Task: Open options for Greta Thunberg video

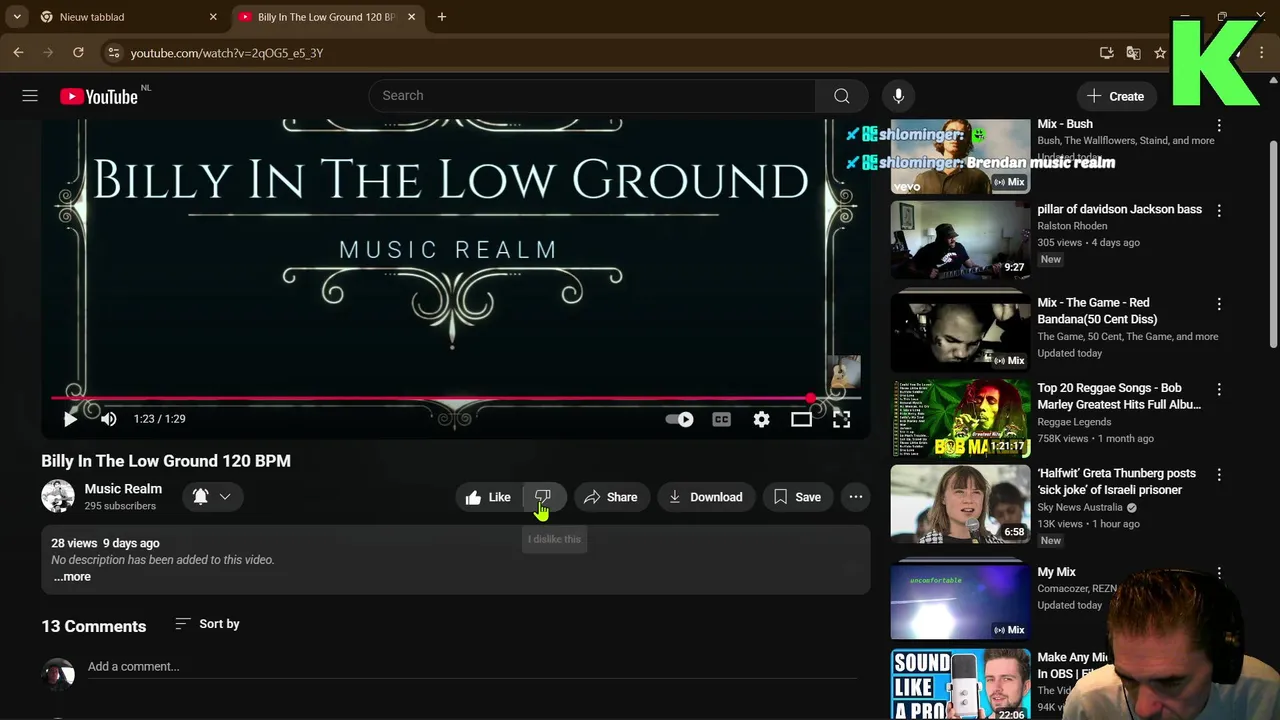Action: click(1219, 473)
